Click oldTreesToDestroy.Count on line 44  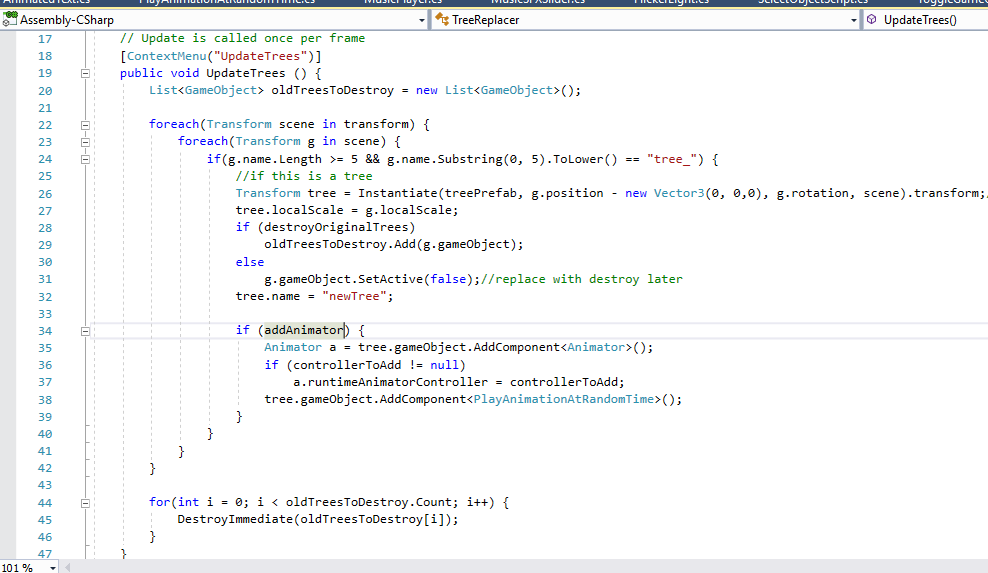point(369,502)
